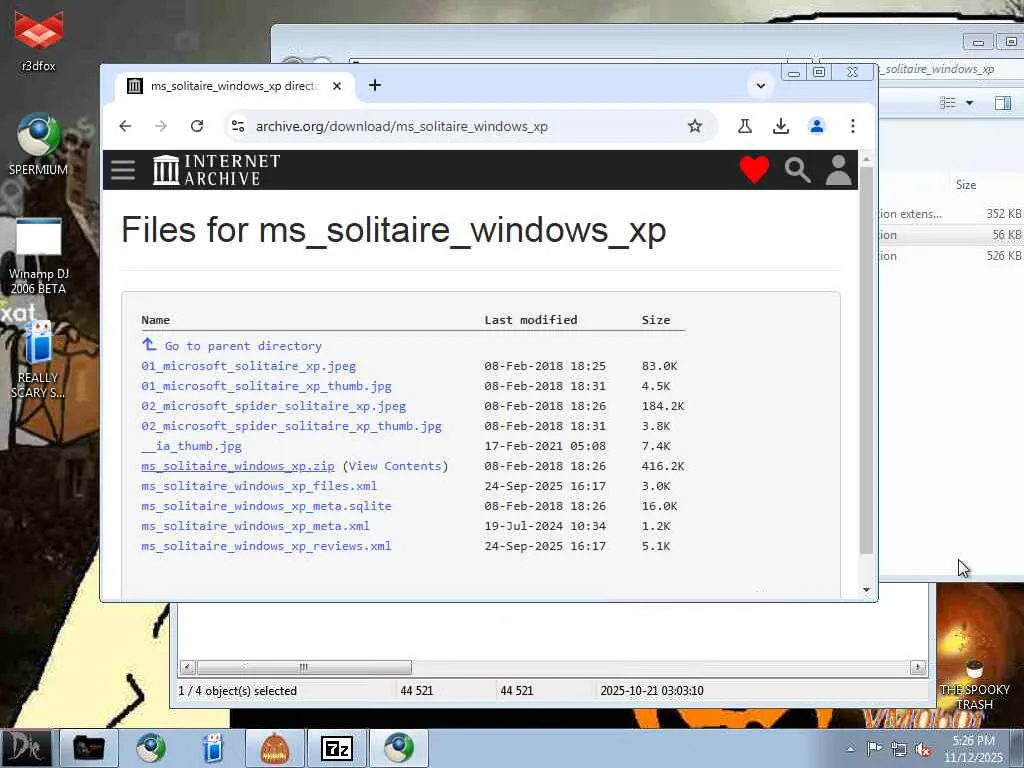Open ms_solitaire_windows_xp_meta.xml link
Screen dimensions: 1024x768
(x=255, y=526)
